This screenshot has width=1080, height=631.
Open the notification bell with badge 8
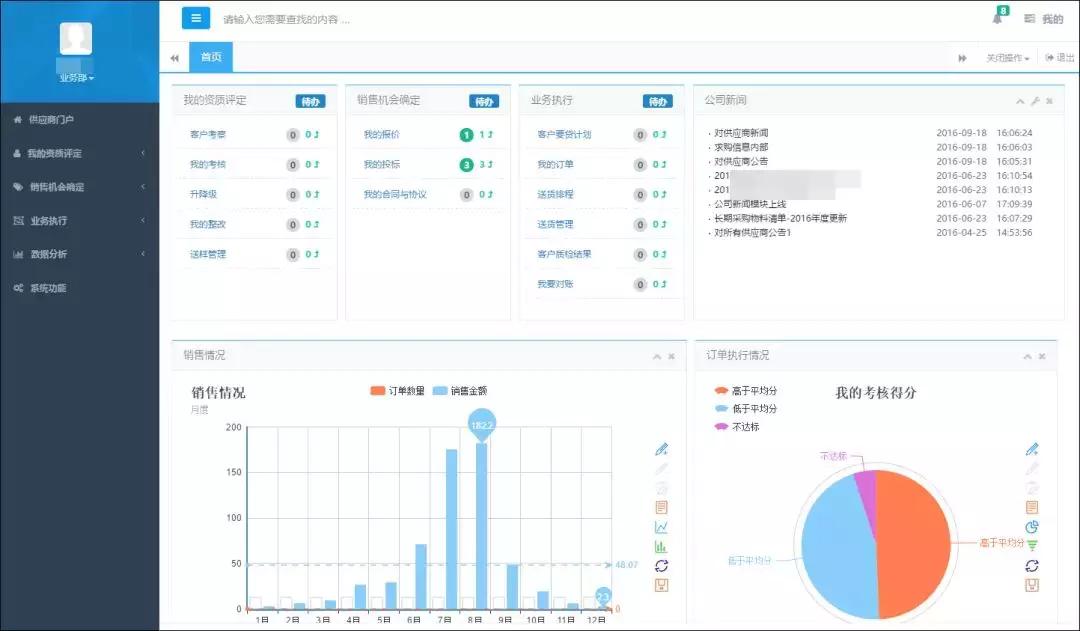997,18
